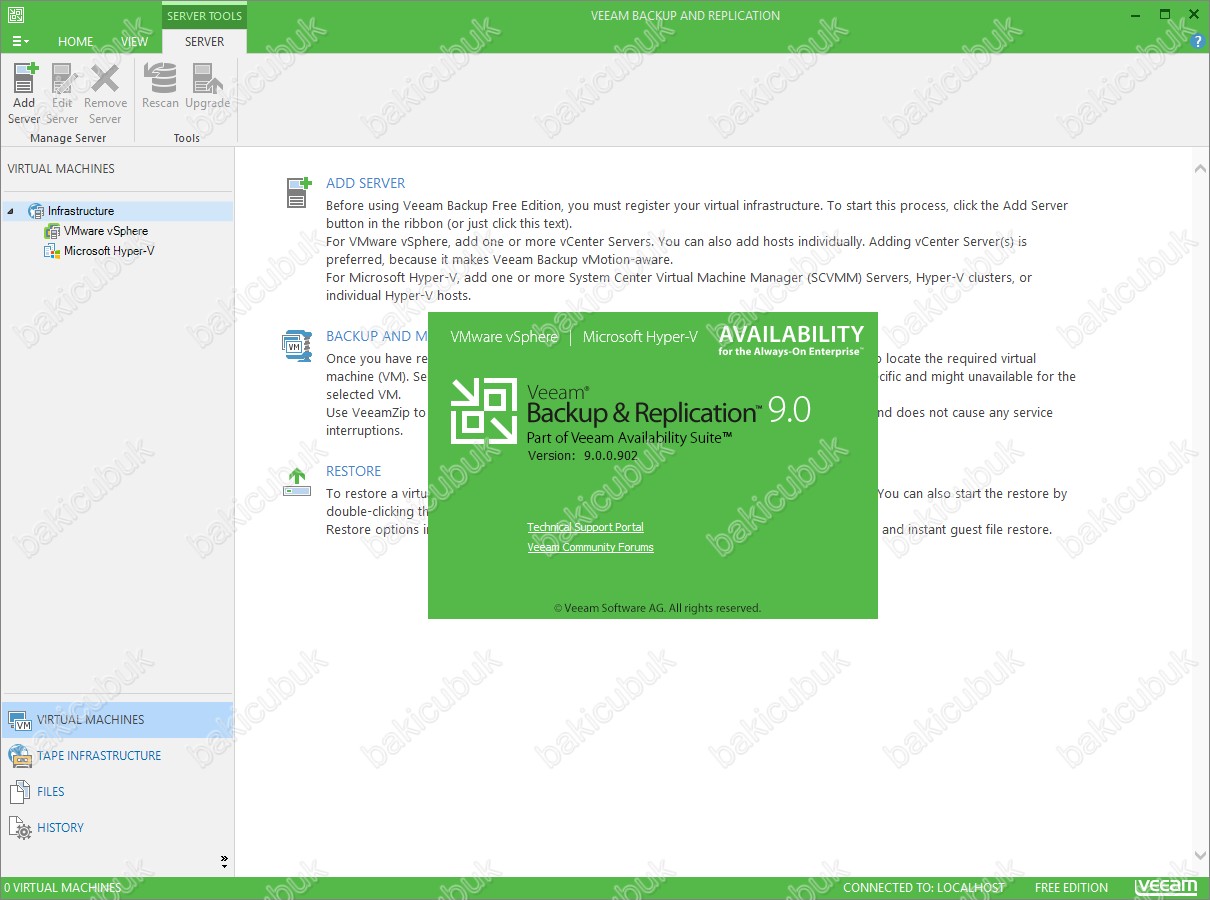Switch to the HOME ribbon tab

tap(75, 42)
